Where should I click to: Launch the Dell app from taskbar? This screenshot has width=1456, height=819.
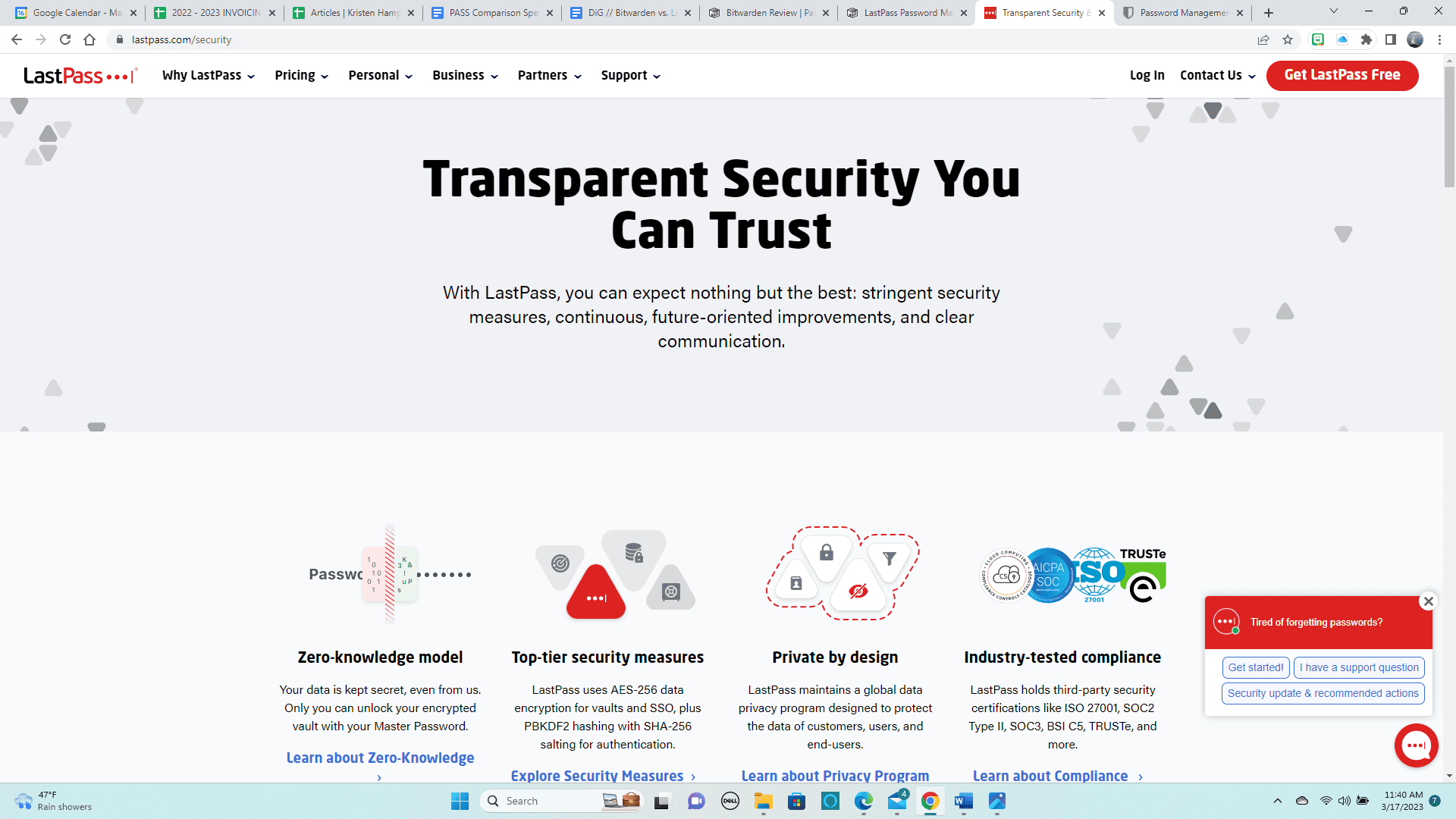tap(730, 801)
